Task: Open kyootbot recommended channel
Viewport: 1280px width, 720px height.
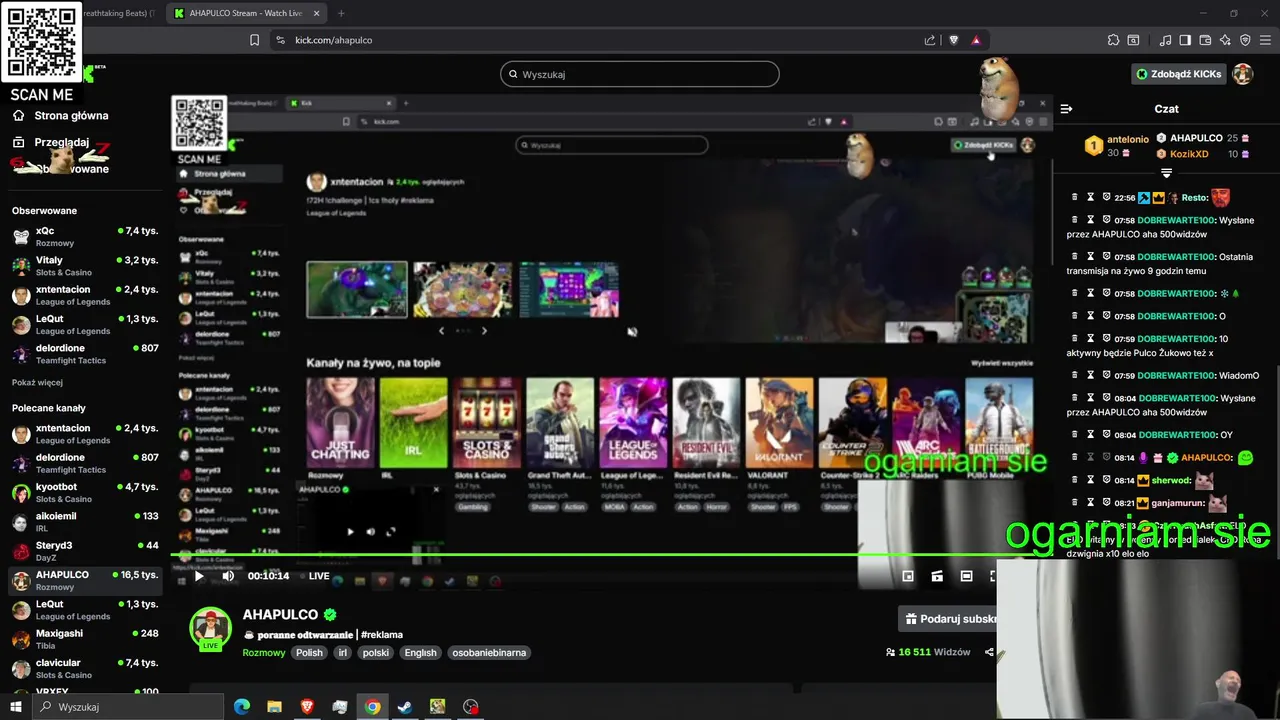Action: [x=84, y=492]
